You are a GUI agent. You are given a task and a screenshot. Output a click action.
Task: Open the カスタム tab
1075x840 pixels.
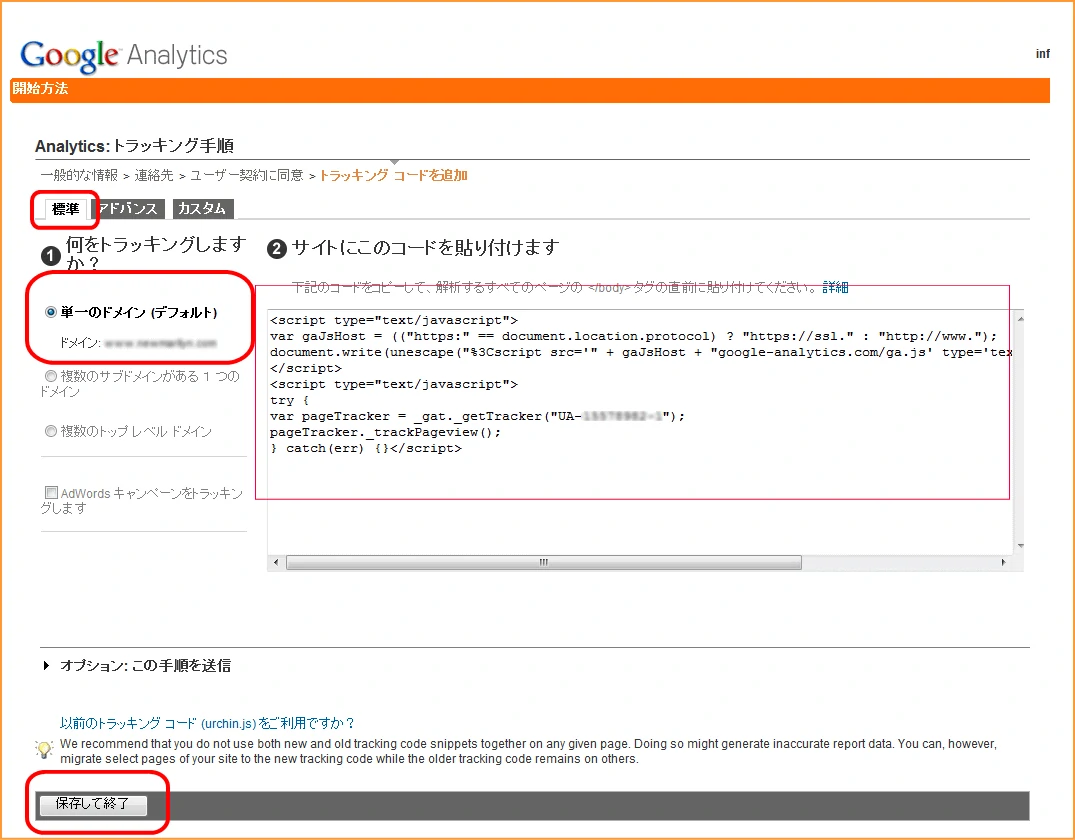pos(203,208)
